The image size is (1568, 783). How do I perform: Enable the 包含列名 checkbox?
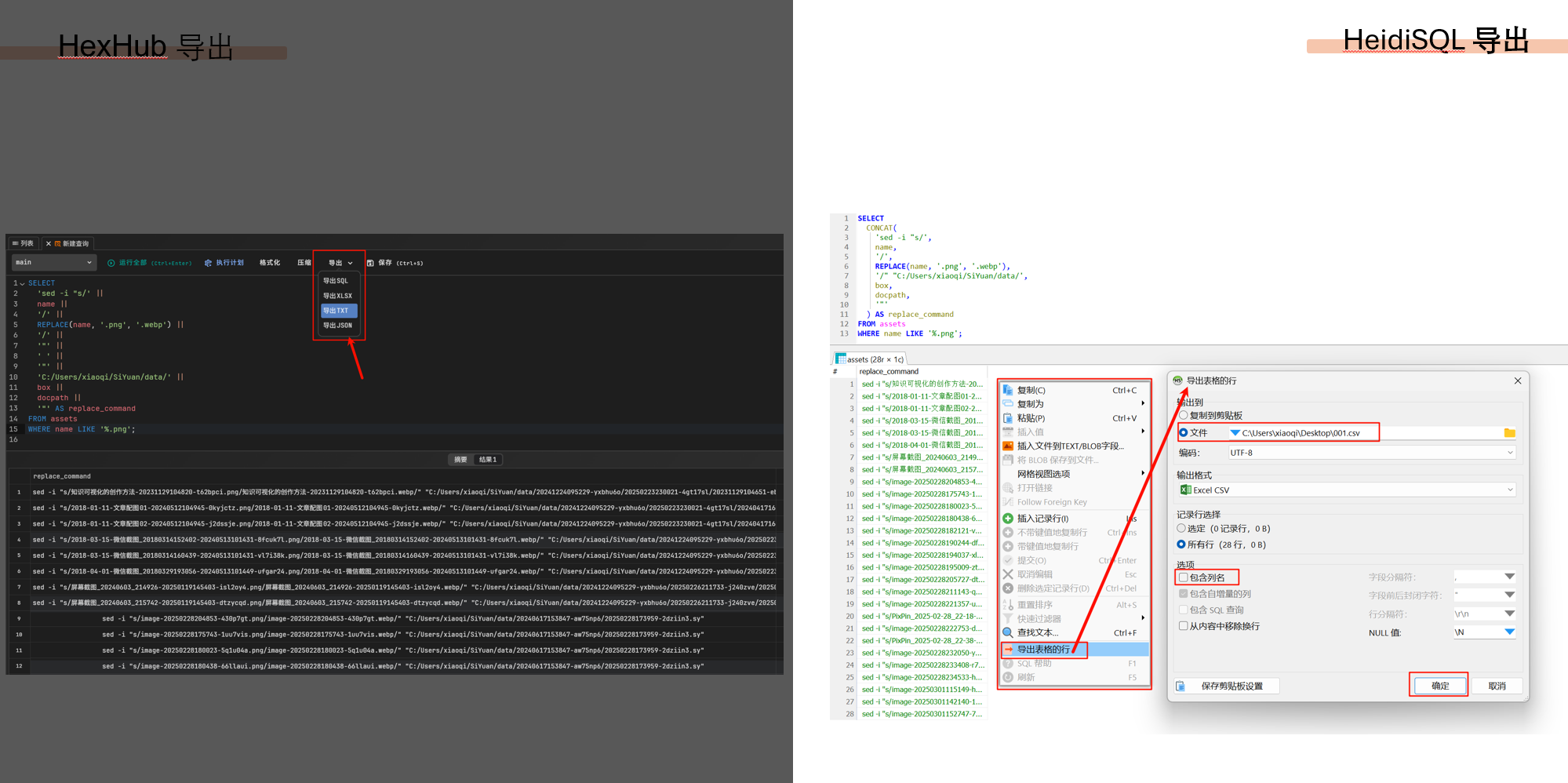point(1184,577)
